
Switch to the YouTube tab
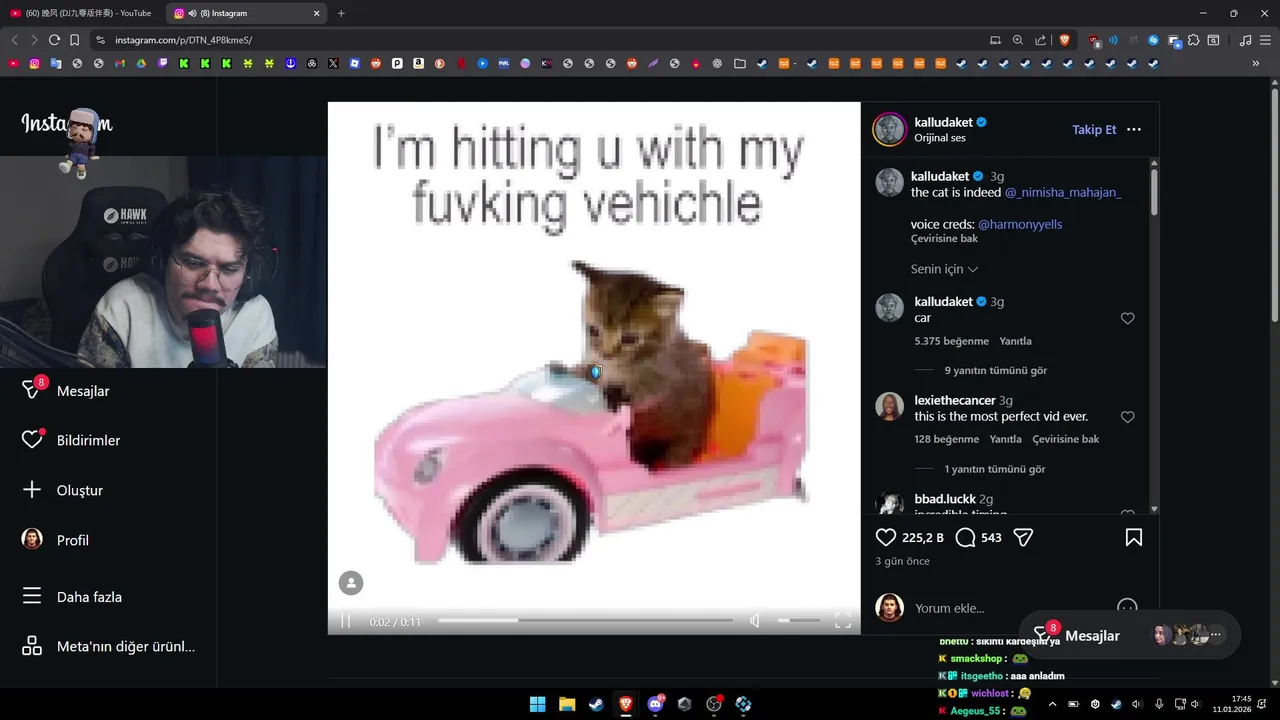[82, 13]
